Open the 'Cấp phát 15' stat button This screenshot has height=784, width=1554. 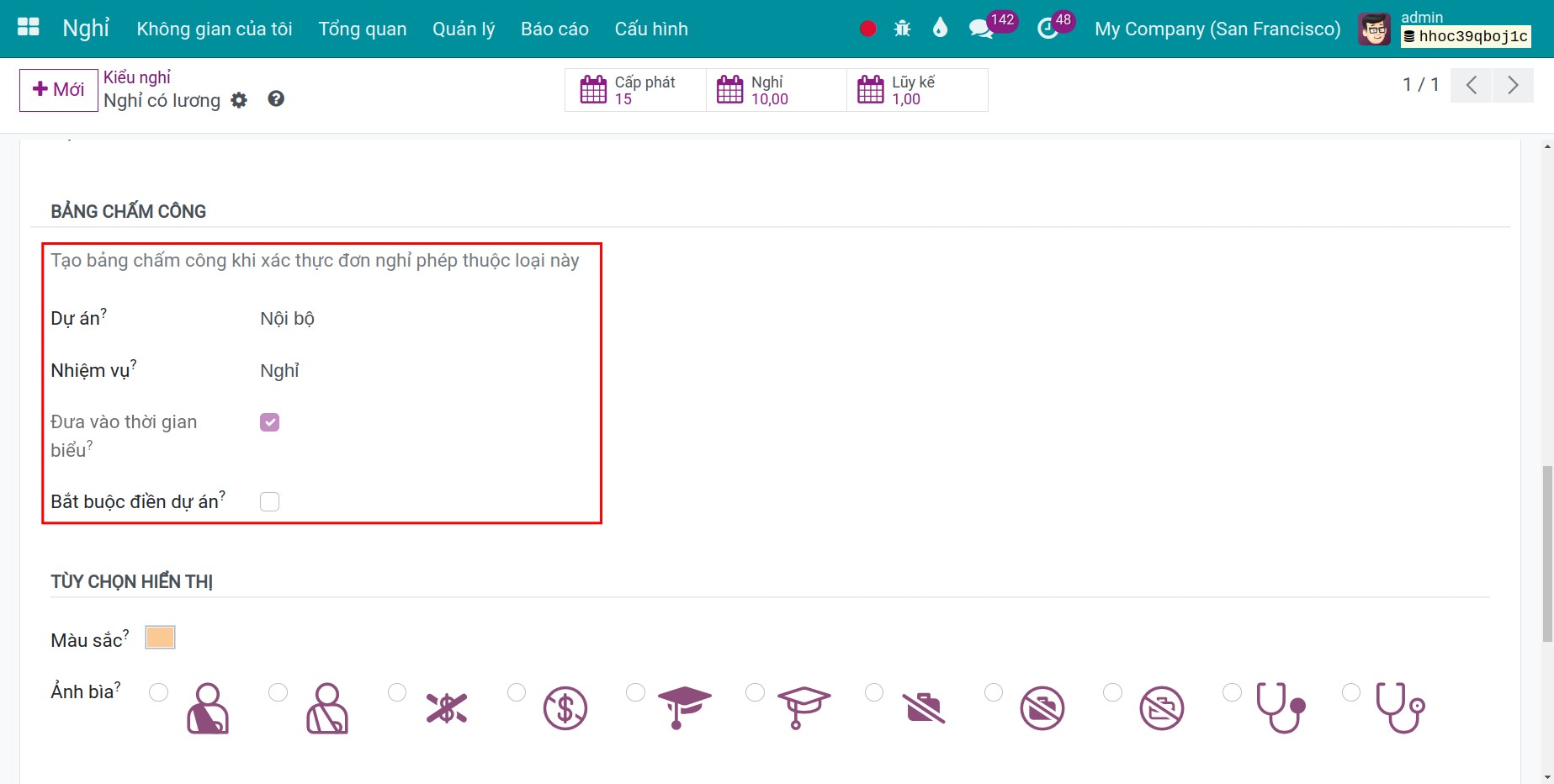click(635, 90)
